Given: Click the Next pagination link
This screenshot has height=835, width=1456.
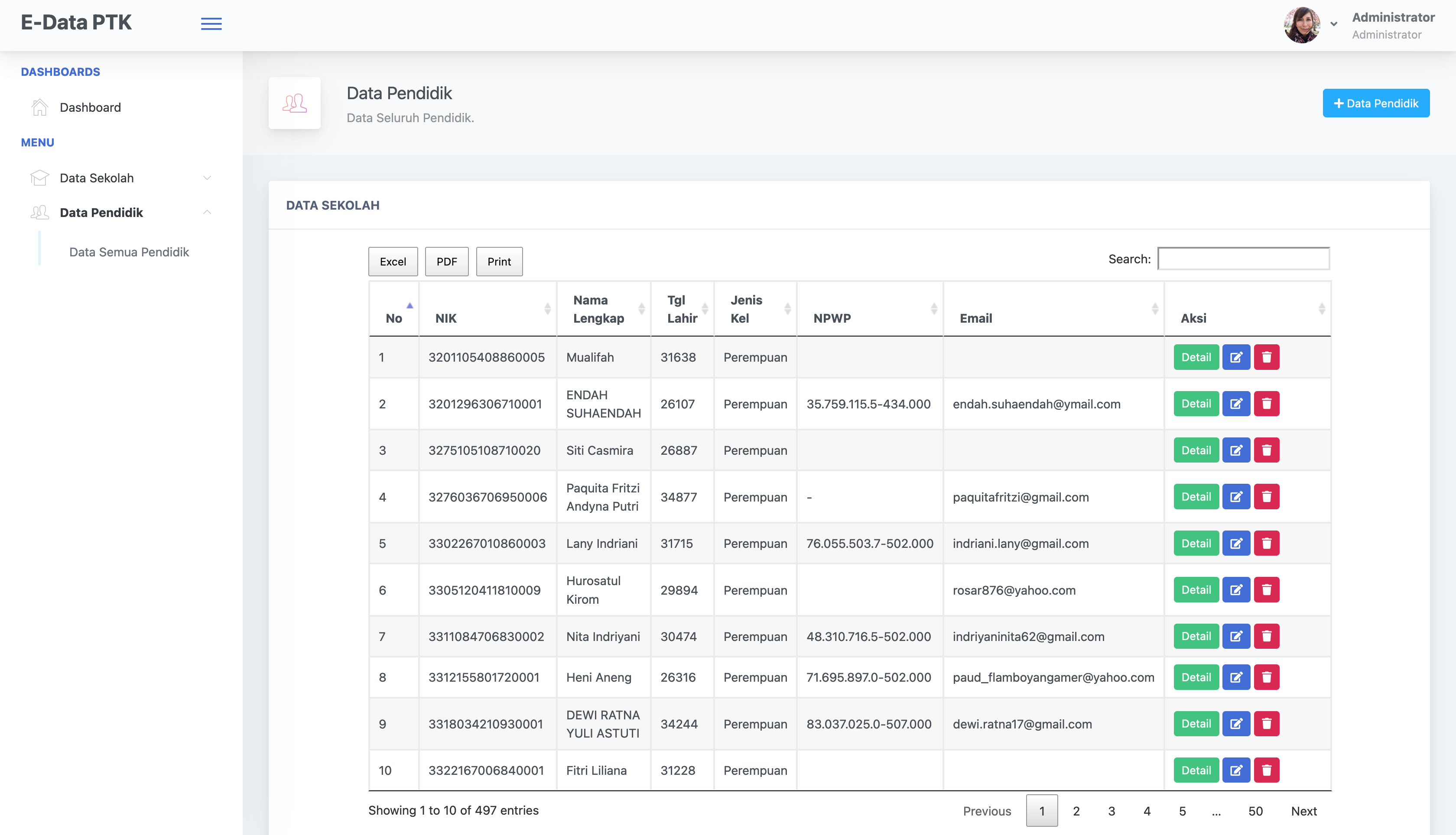Looking at the screenshot, I should pos(1304,811).
